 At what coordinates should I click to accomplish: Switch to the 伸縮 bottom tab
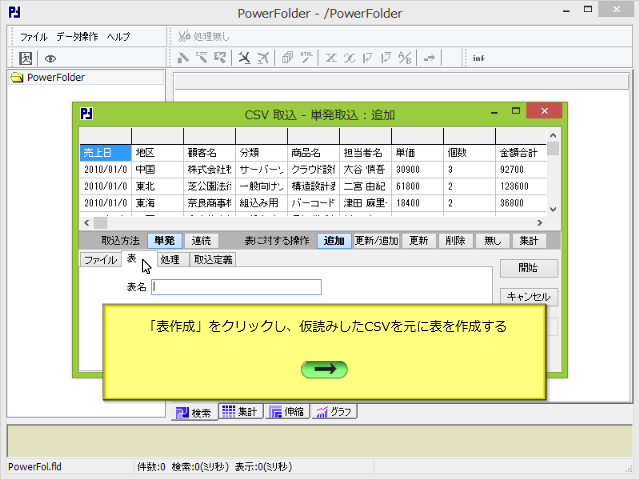287,411
